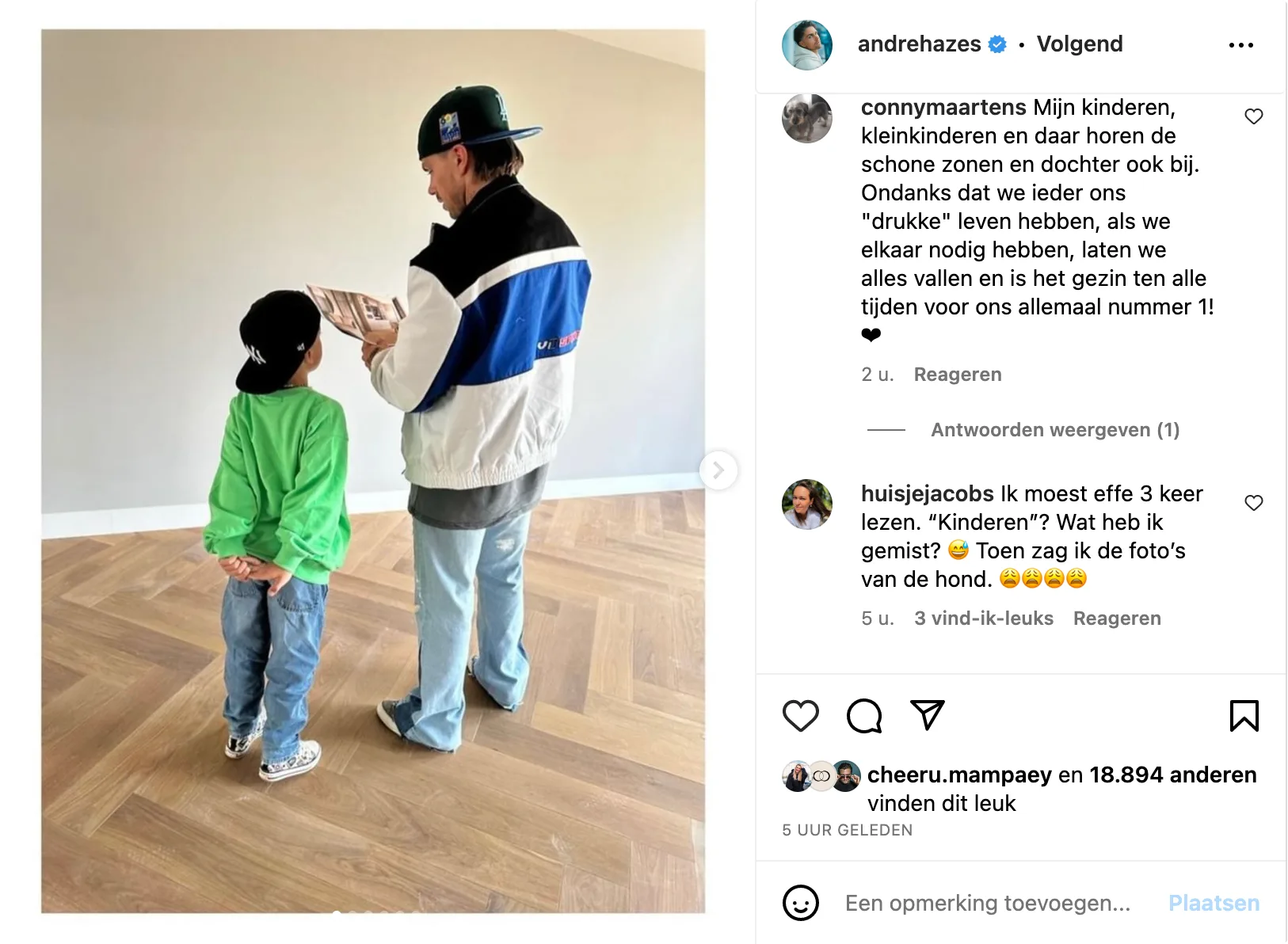This screenshot has height=944, width=1288.
Task: Reply to the huisjejacobs comment
Action: [x=1117, y=619]
